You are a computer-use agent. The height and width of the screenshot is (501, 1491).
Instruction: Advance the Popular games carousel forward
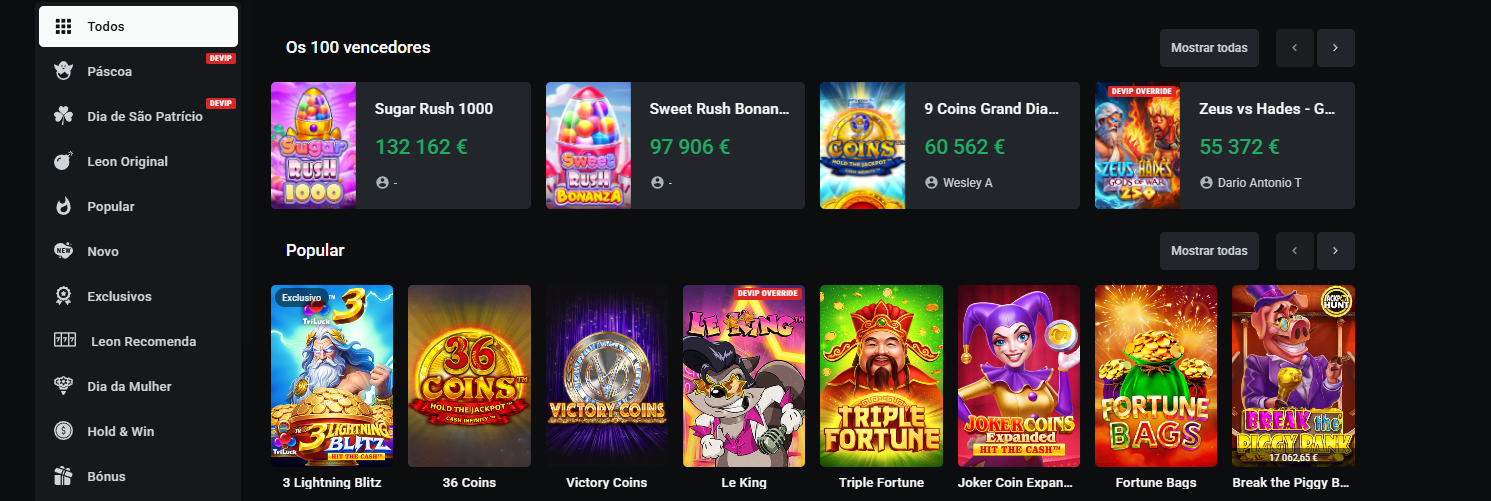(1335, 251)
